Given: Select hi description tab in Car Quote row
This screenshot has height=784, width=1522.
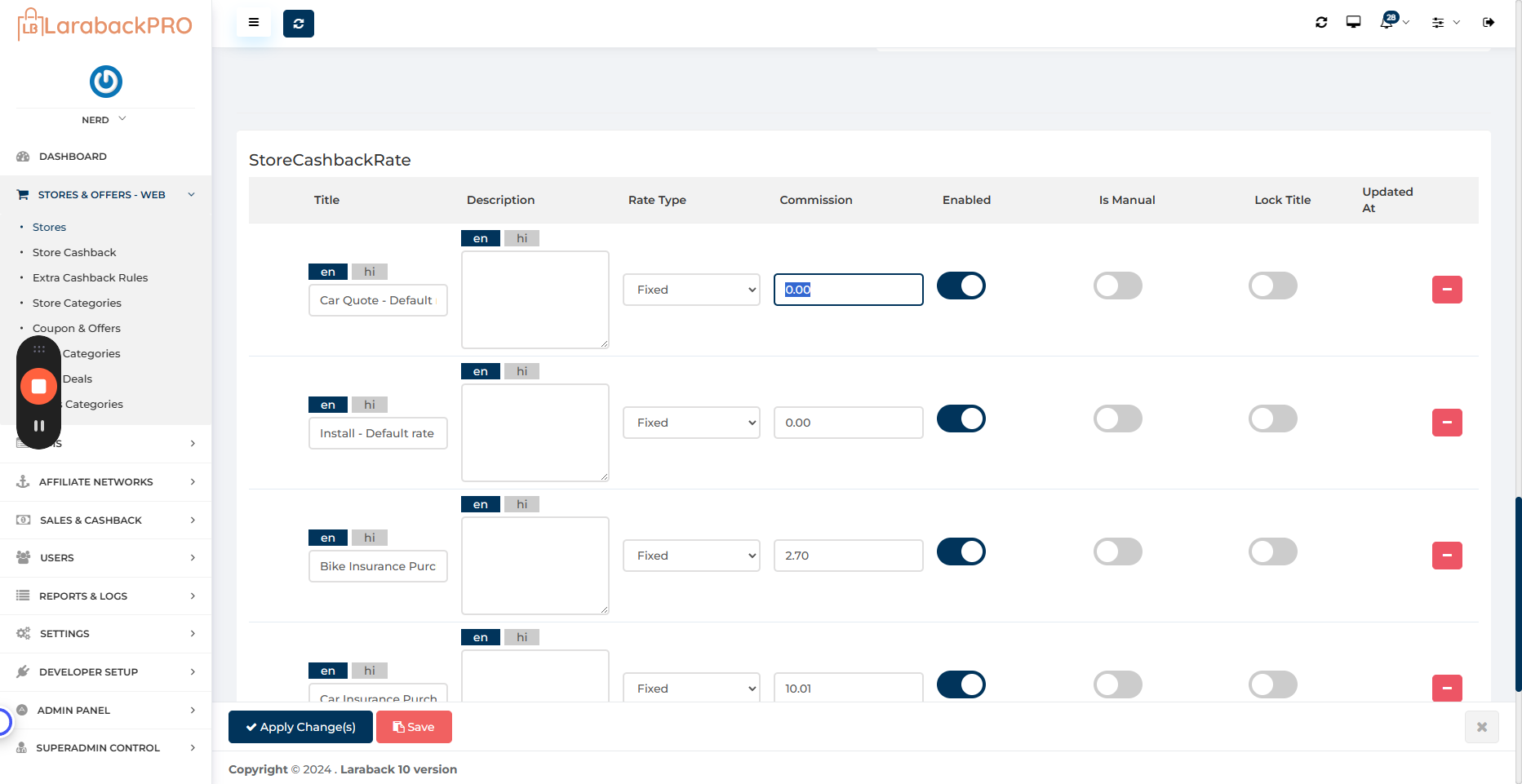Looking at the screenshot, I should tap(522, 238).
